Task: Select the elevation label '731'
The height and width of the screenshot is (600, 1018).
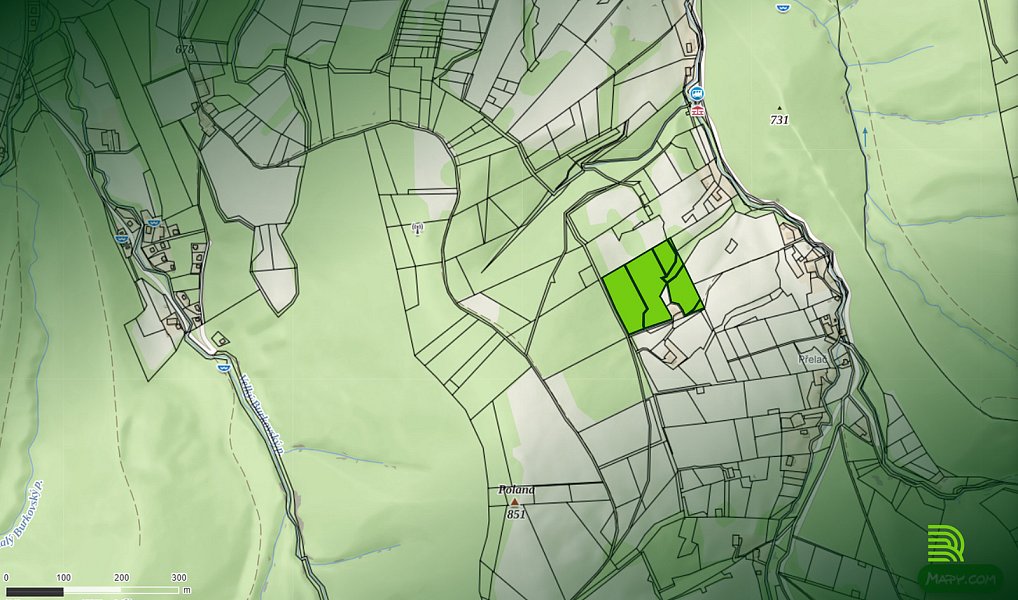Action: tap(779, 119)
